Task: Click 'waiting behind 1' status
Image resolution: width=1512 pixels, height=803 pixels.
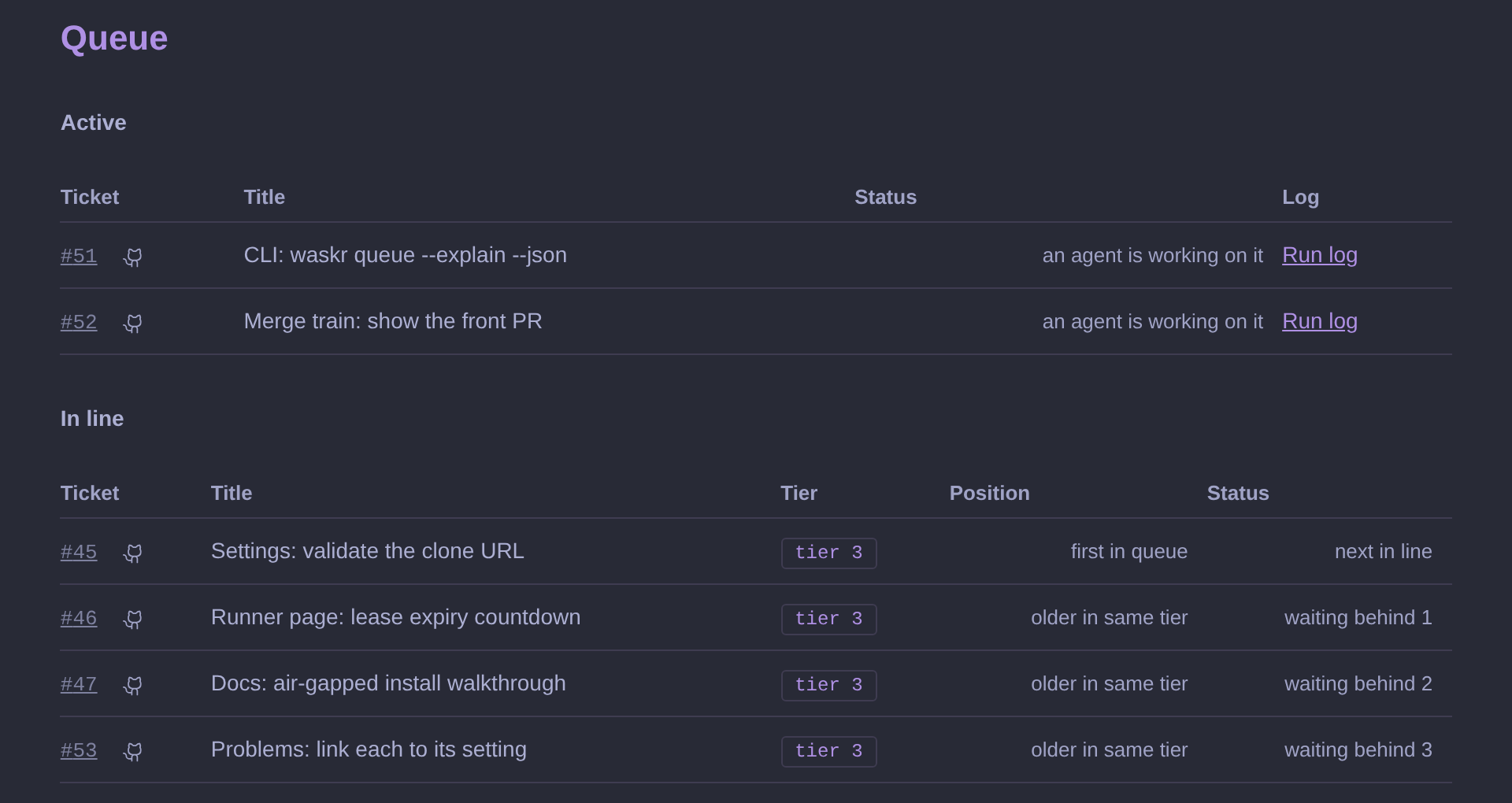Action: tap(1358, 618)
